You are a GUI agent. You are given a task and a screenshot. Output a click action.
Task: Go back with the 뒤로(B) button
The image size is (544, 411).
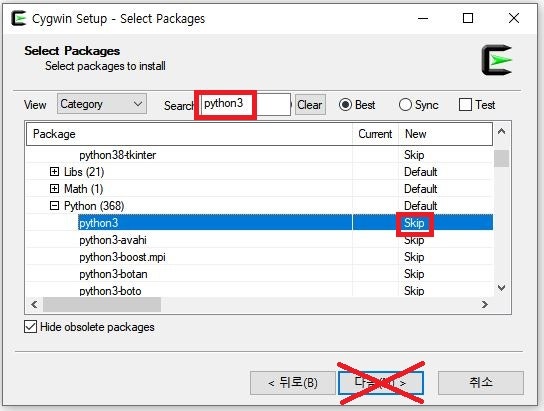point(292,383)
